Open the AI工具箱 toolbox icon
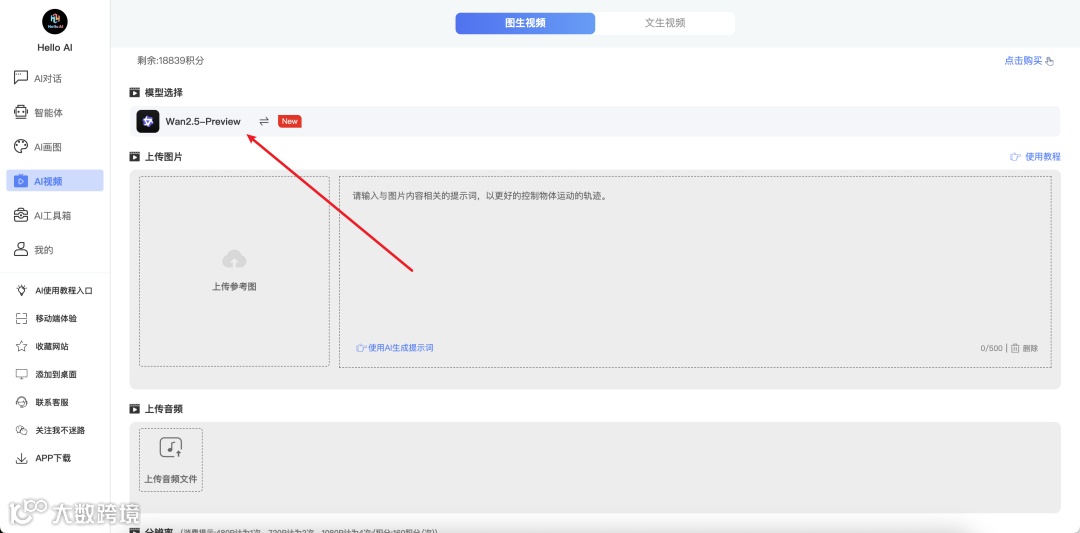 point(21,216)
